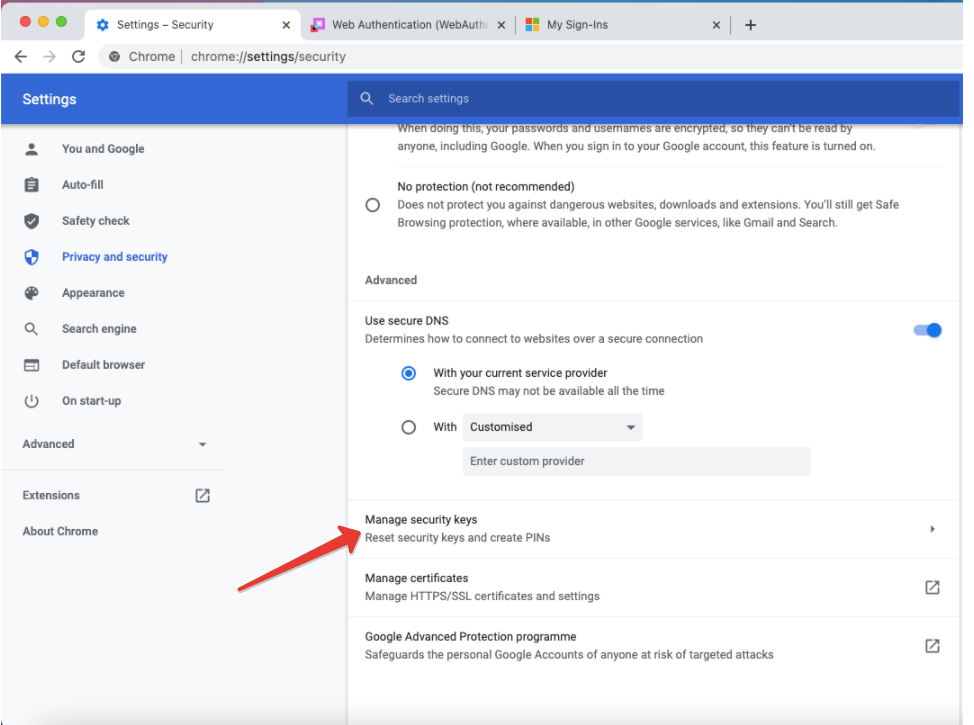This screenshot has height=725, width=974.
Task: Open Manage certificates external link icon
Action: (931, 587)
